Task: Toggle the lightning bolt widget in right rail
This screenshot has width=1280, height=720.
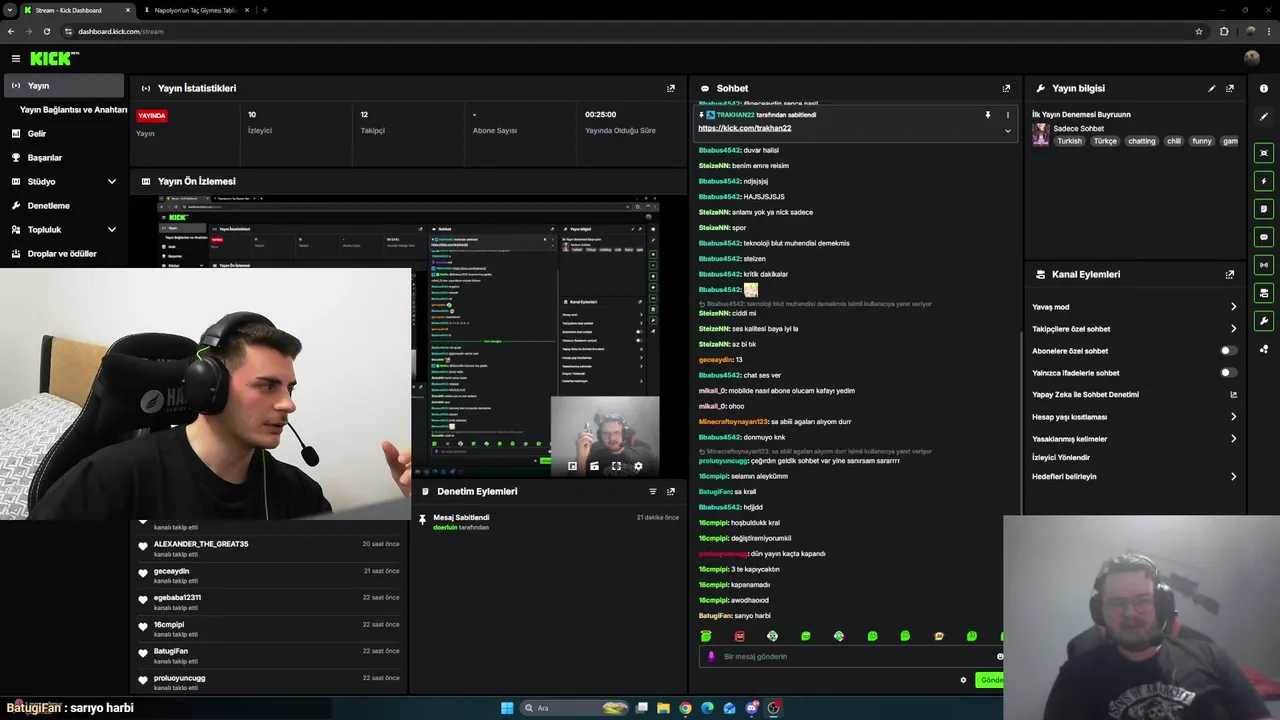Action: 1264,181
